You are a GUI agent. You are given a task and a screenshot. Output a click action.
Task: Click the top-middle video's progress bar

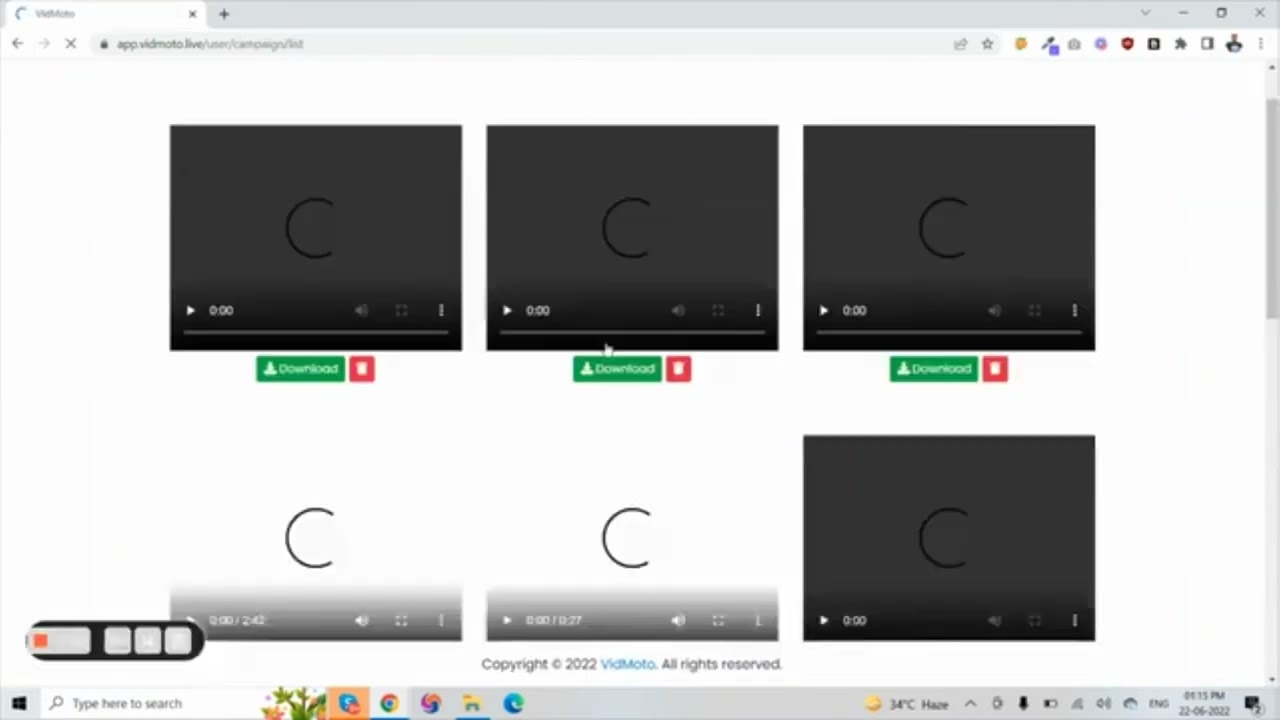tap(632, 332)
